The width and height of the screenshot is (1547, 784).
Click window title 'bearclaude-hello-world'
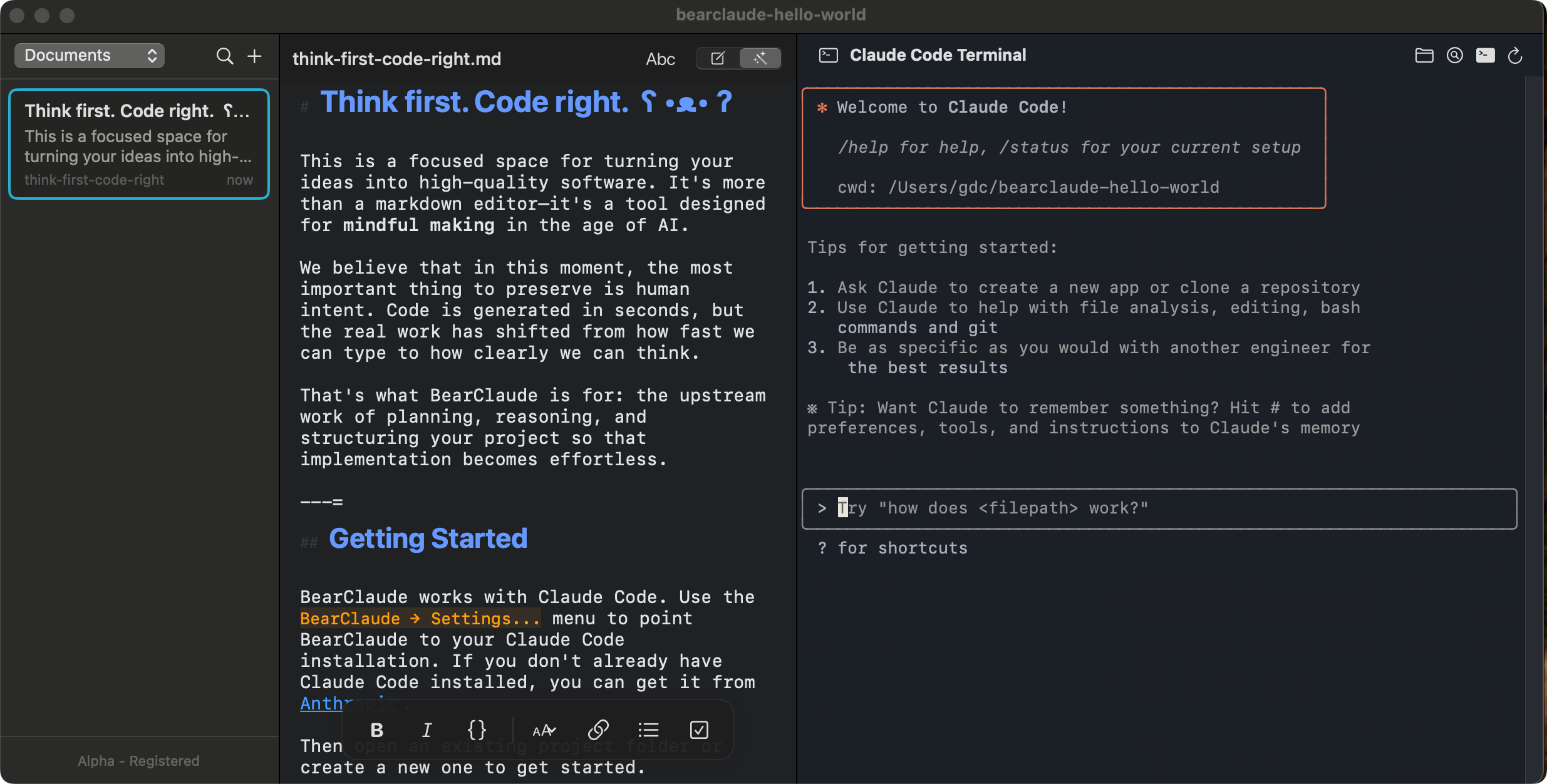pyautogui.click(x=771, y=14)
